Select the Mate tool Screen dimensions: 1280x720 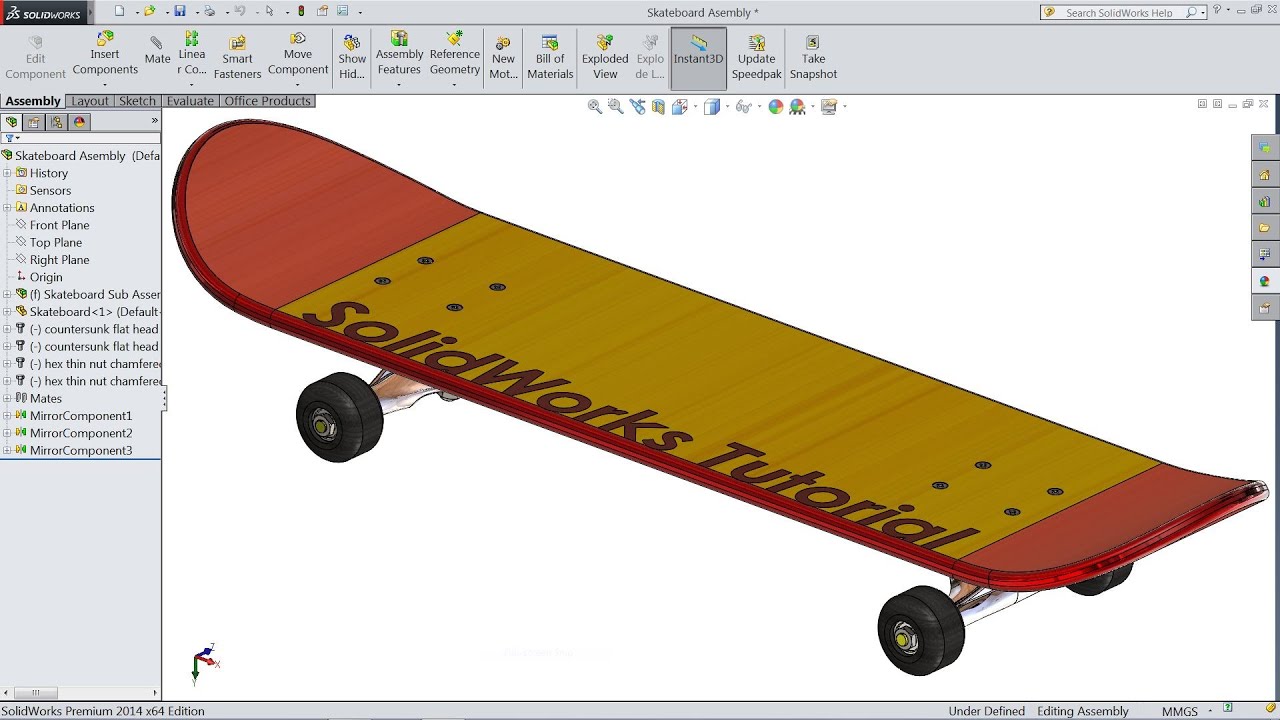[157, 51]
